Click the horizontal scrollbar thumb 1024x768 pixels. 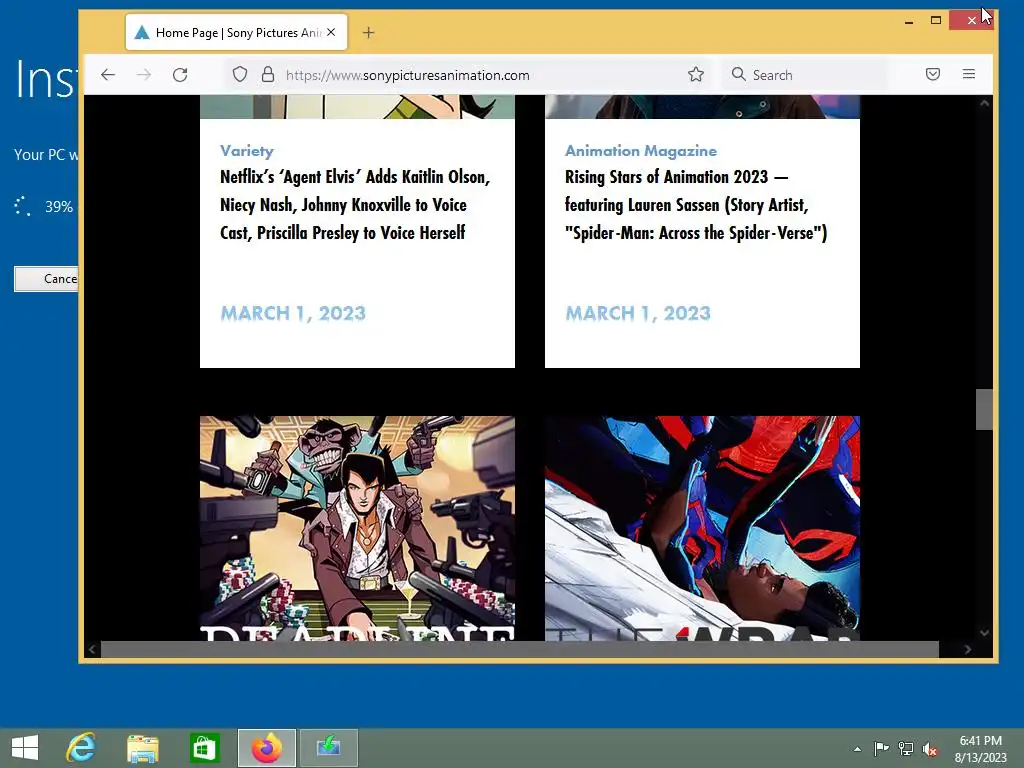[x=520, y=649]
